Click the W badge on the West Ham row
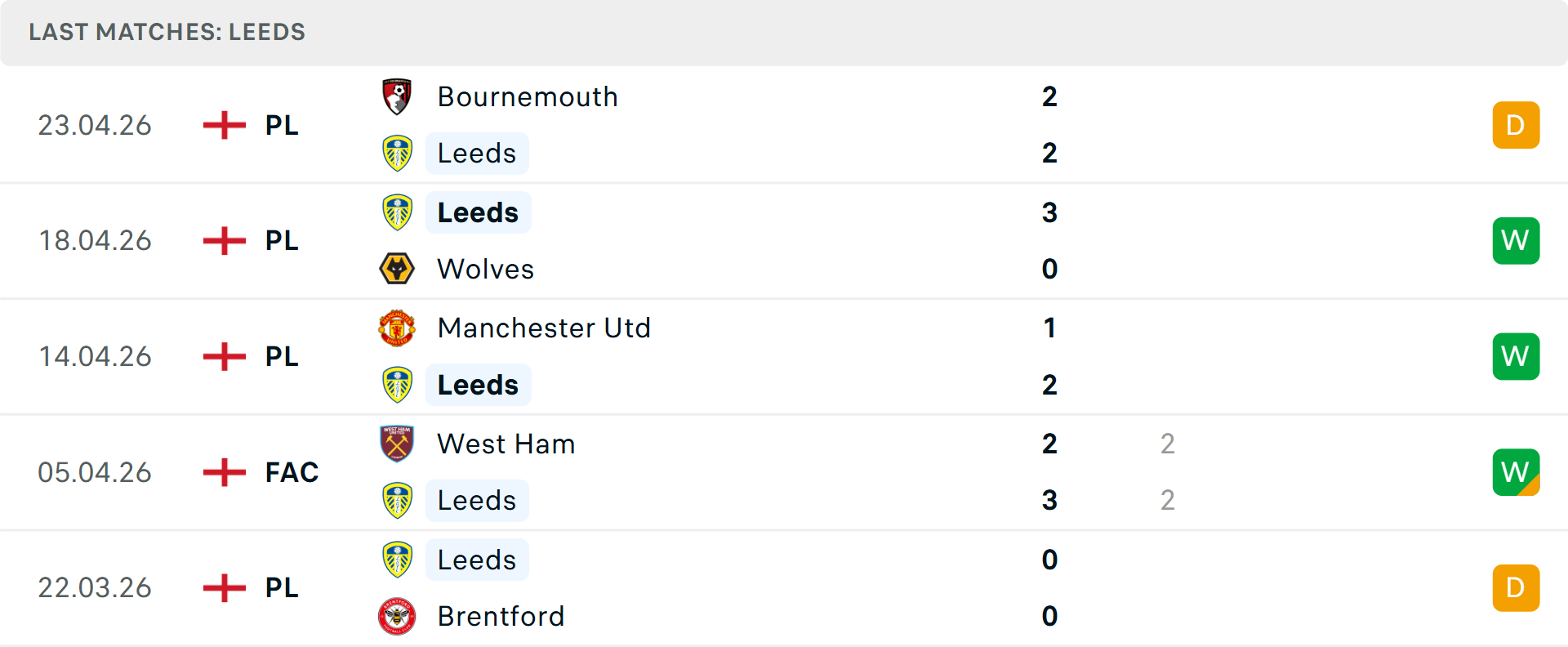The image size is (1568, 647). click(x=1516, y=471)
